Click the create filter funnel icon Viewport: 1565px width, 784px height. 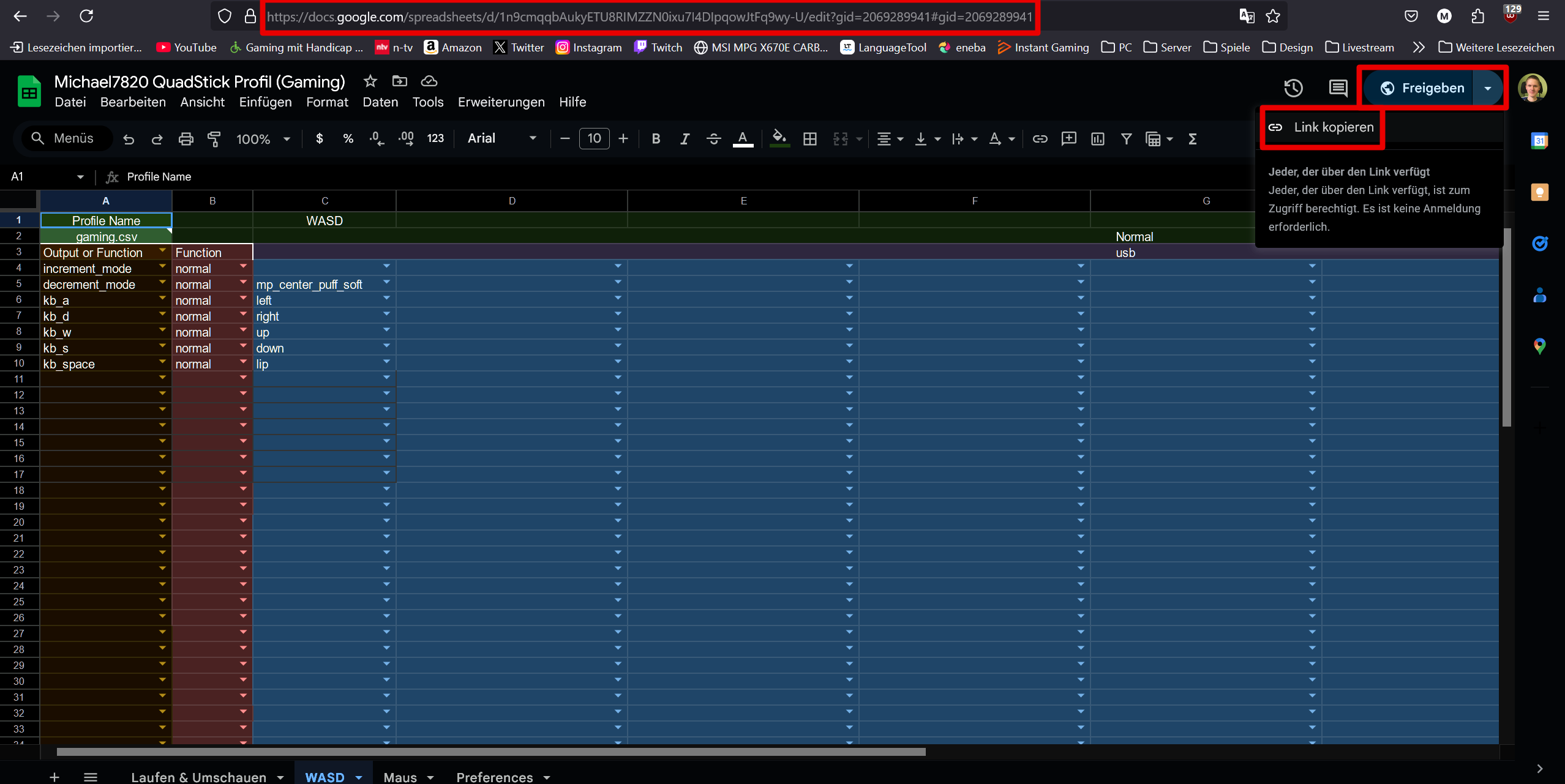[x=1126, y=139]
